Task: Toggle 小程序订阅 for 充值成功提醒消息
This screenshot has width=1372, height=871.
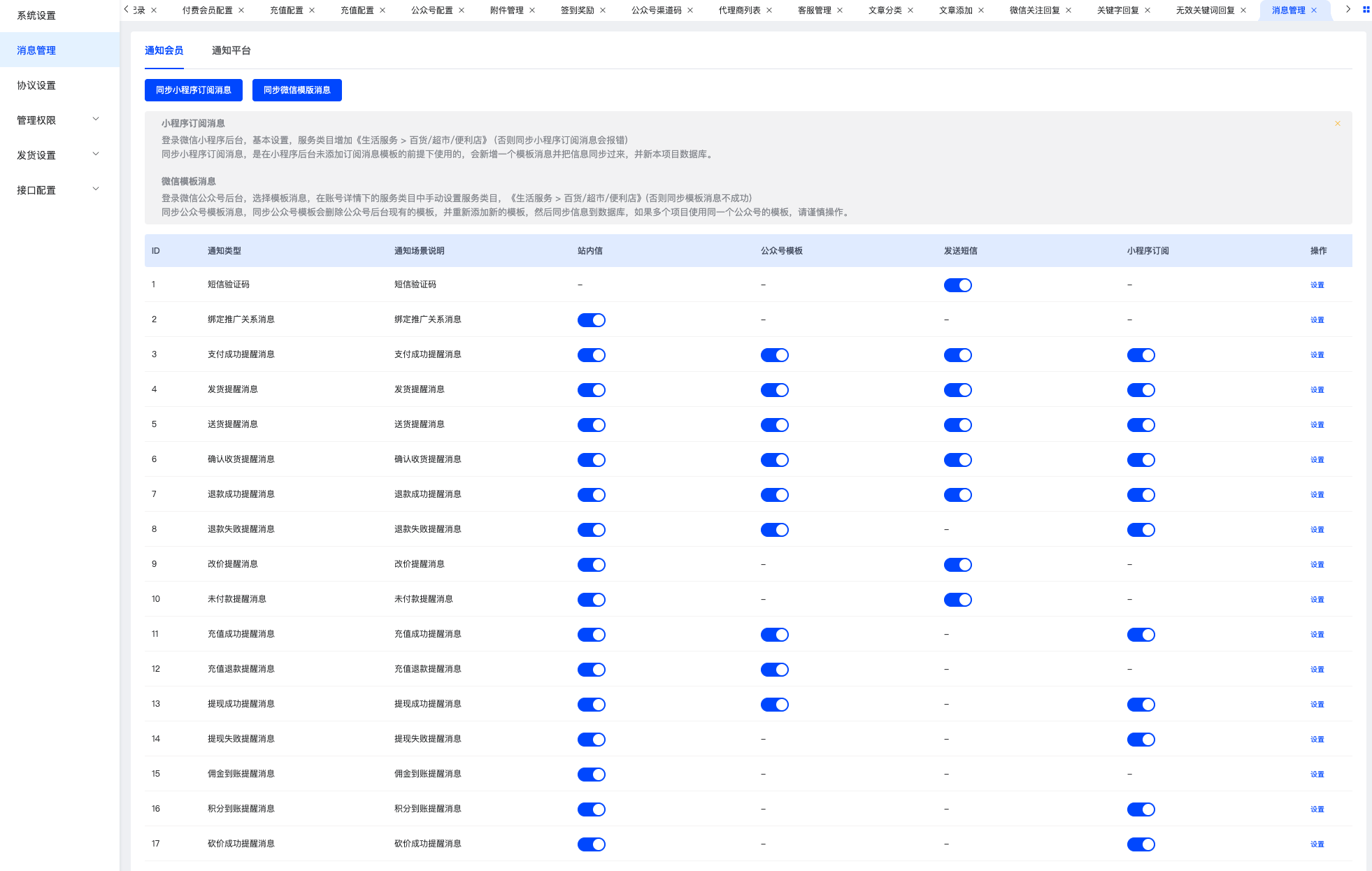Action: tap(1141, 635)
